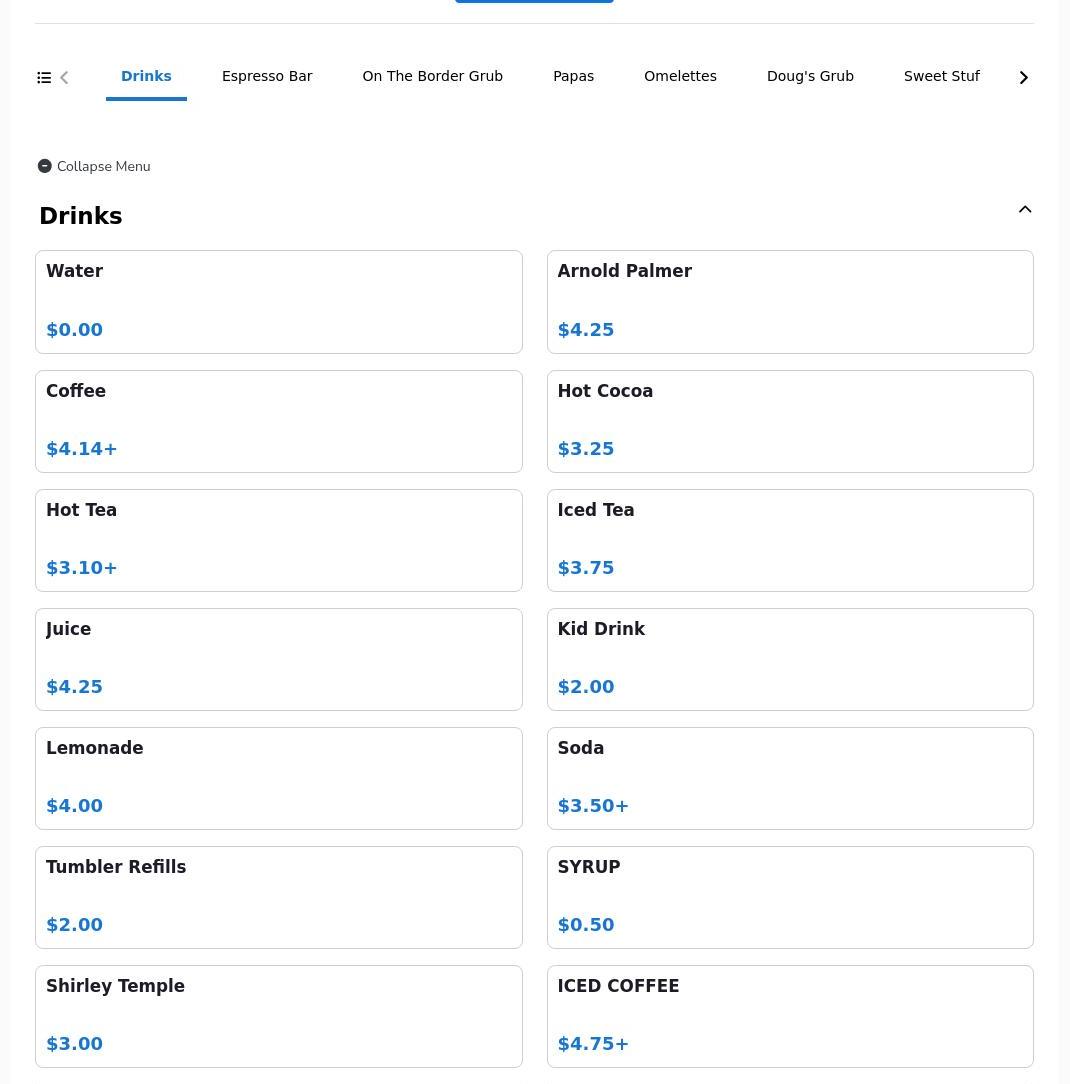The height and width of the screenshot is (1084, 1070).
Task: Open the Soda item options
Action: coord(790,778)
